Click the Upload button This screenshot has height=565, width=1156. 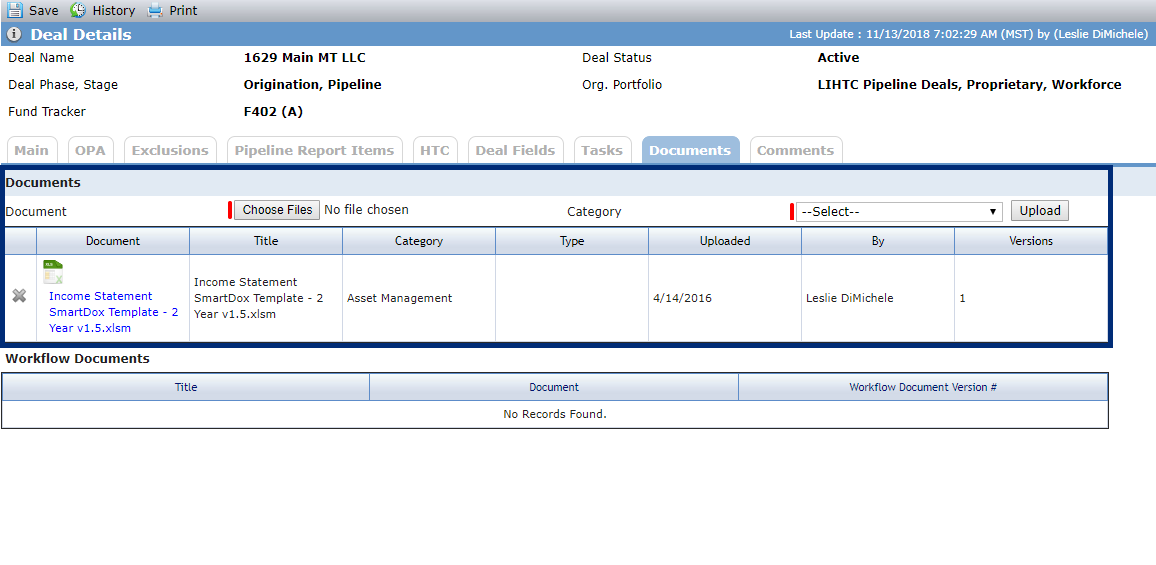(1040, 211)
